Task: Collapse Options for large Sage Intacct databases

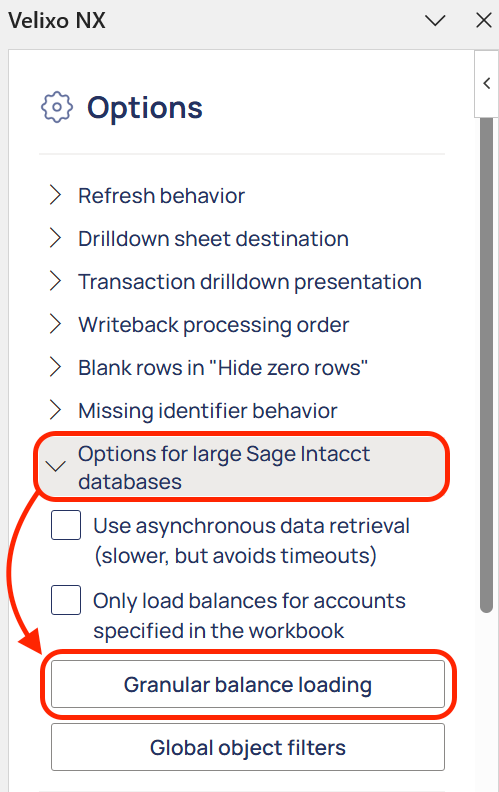Action: (242, 467)
